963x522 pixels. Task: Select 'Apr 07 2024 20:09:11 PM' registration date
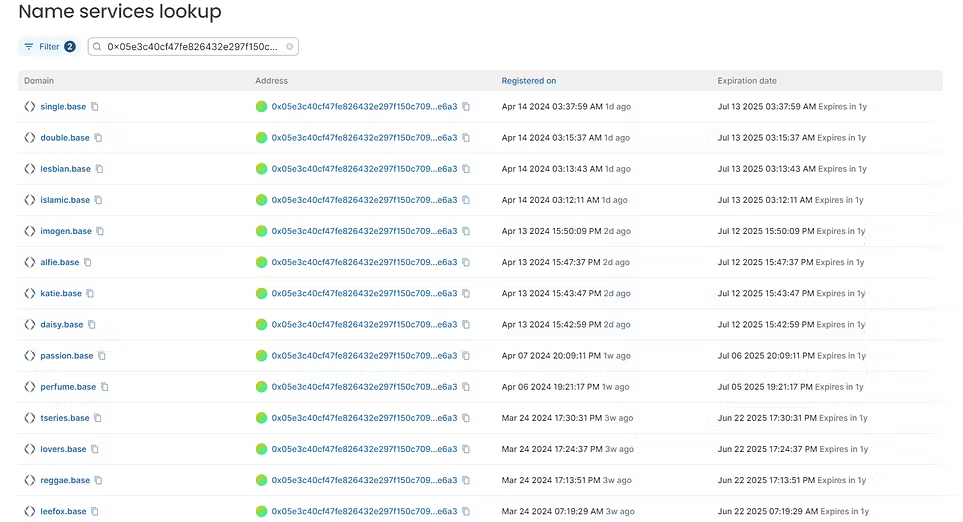tap(551, 356)
